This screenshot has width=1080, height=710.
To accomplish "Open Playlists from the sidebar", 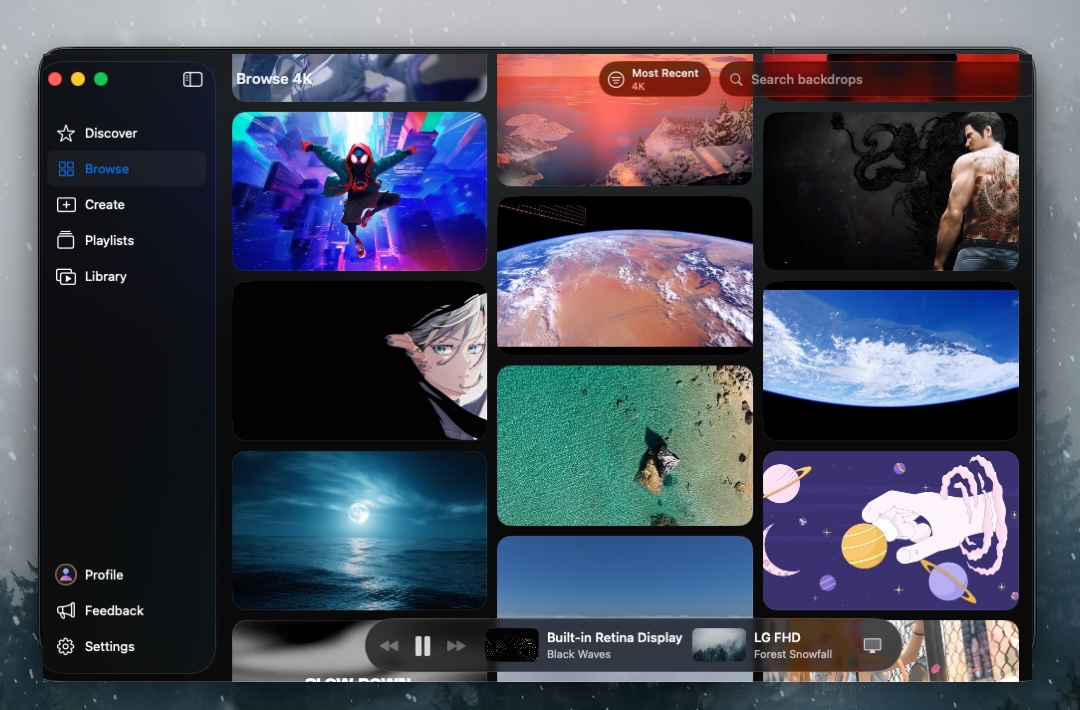I will tap(110, 240).
